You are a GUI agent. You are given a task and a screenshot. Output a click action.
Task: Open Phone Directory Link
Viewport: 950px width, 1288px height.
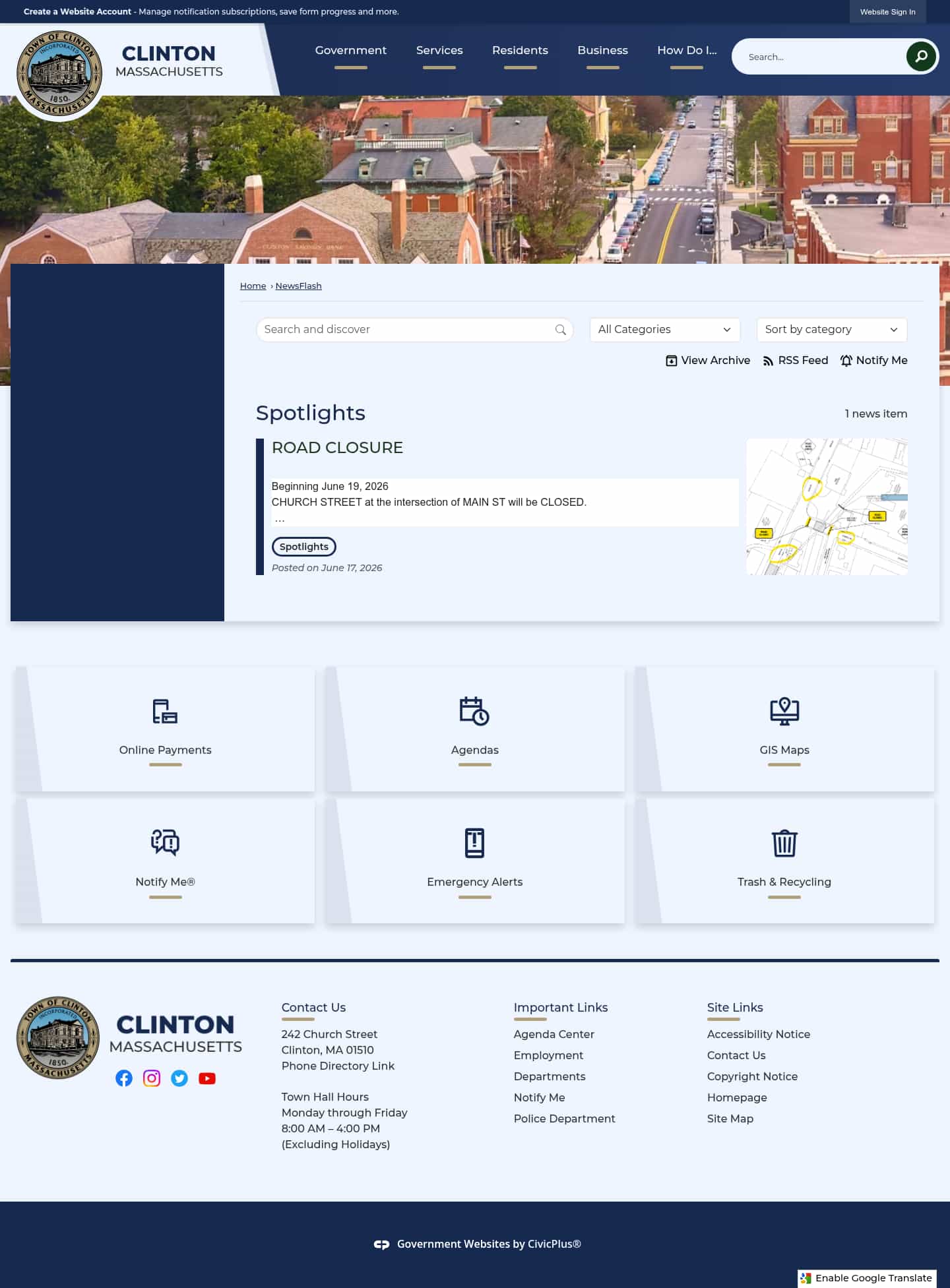point(338,1066)
